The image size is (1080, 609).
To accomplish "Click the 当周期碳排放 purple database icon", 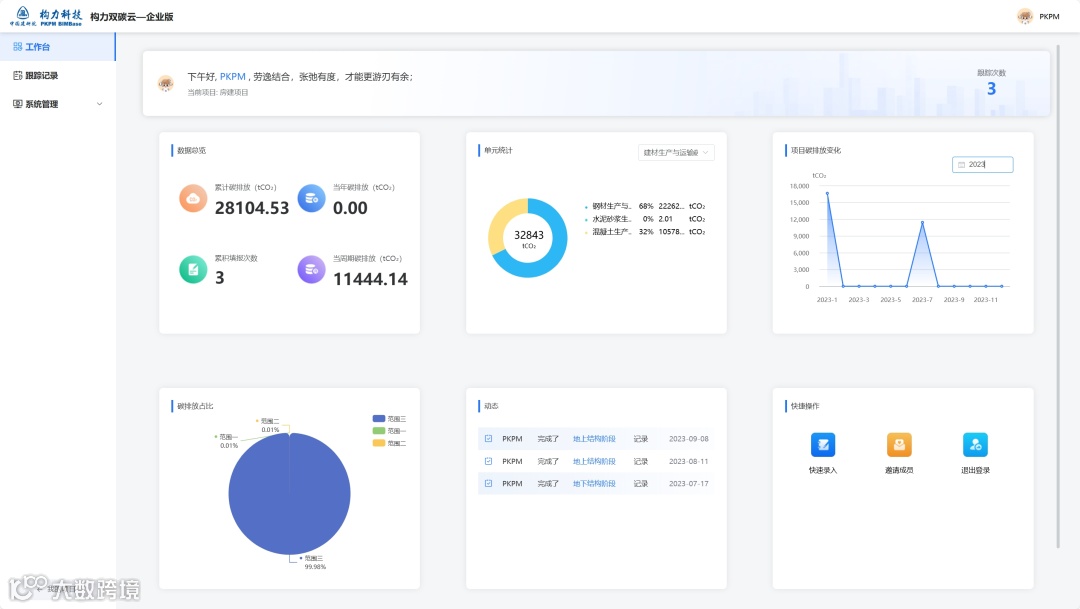I will tap(311, 269).
